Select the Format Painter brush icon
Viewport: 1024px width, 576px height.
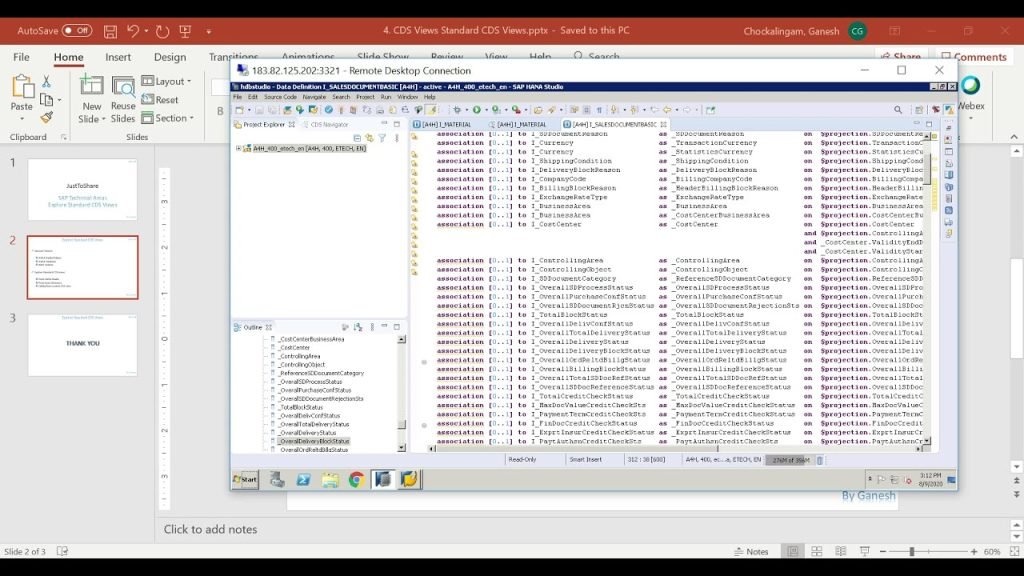click(45, 118)
